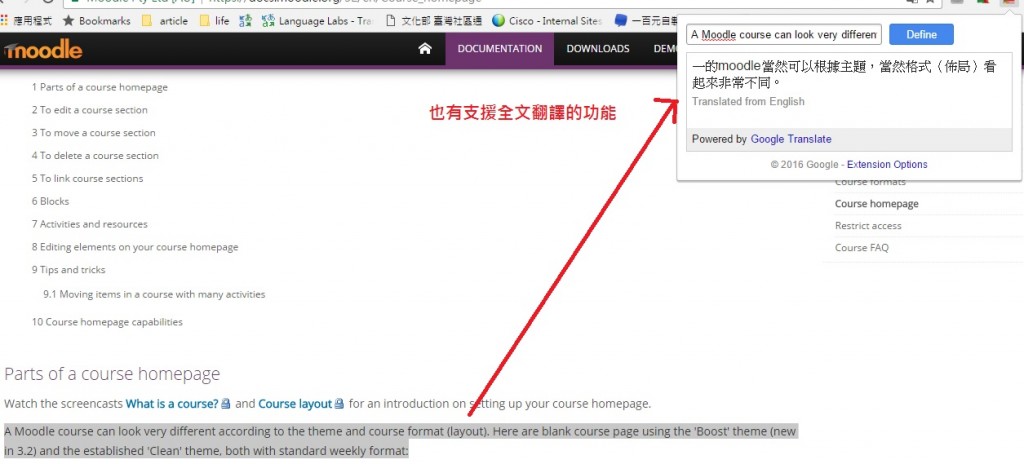This screenshot has height=464, width=1024.
Task: Select the DOWNLOADS nav tab
Action: click(x=598, y=49)
